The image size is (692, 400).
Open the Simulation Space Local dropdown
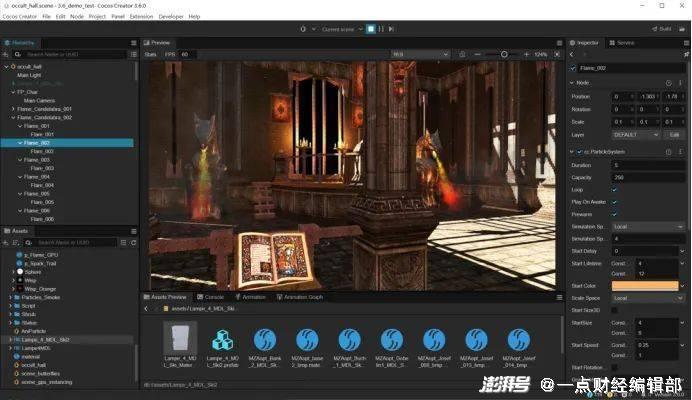click(648, 226)
